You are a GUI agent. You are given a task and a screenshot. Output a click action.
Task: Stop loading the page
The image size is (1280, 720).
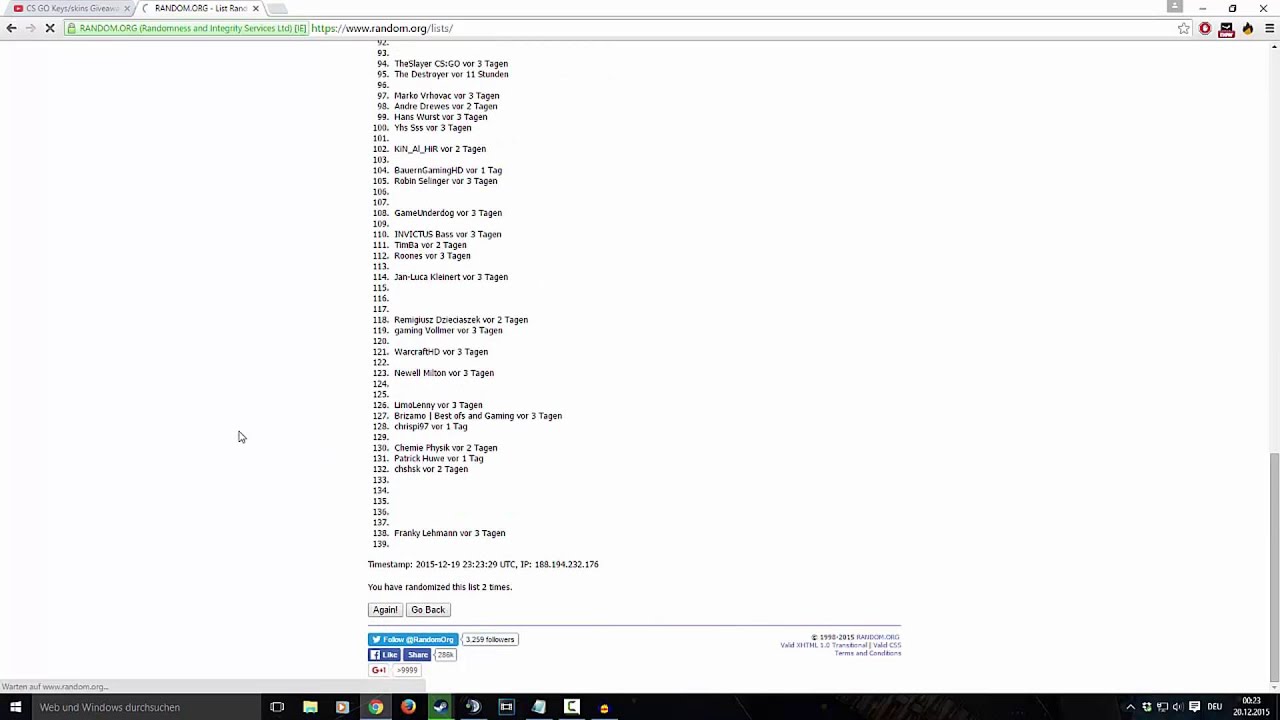[49, 28]
